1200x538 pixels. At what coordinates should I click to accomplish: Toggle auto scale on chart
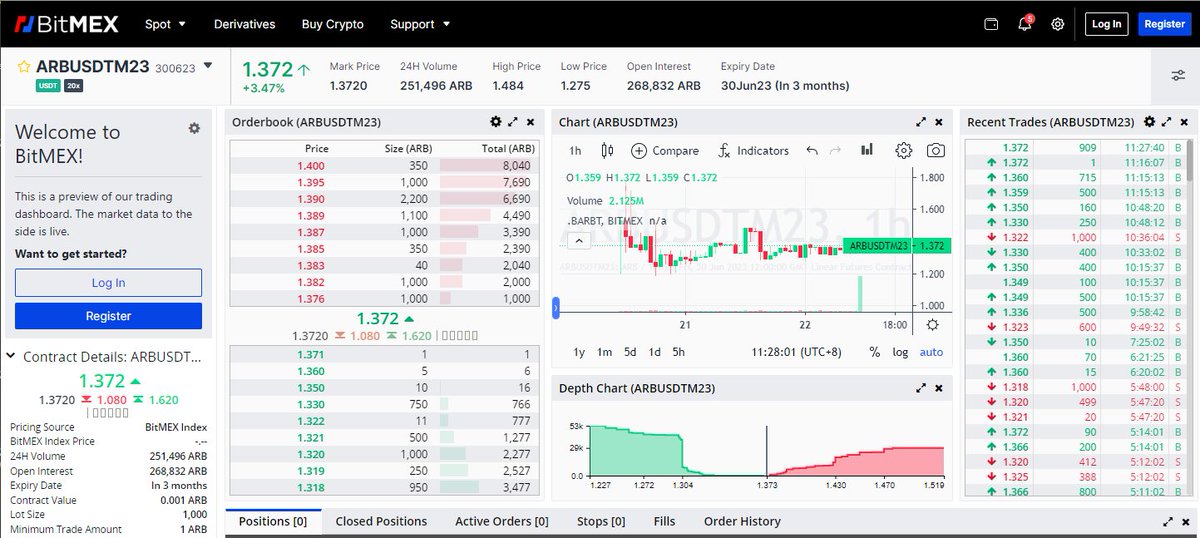(931, 352)
